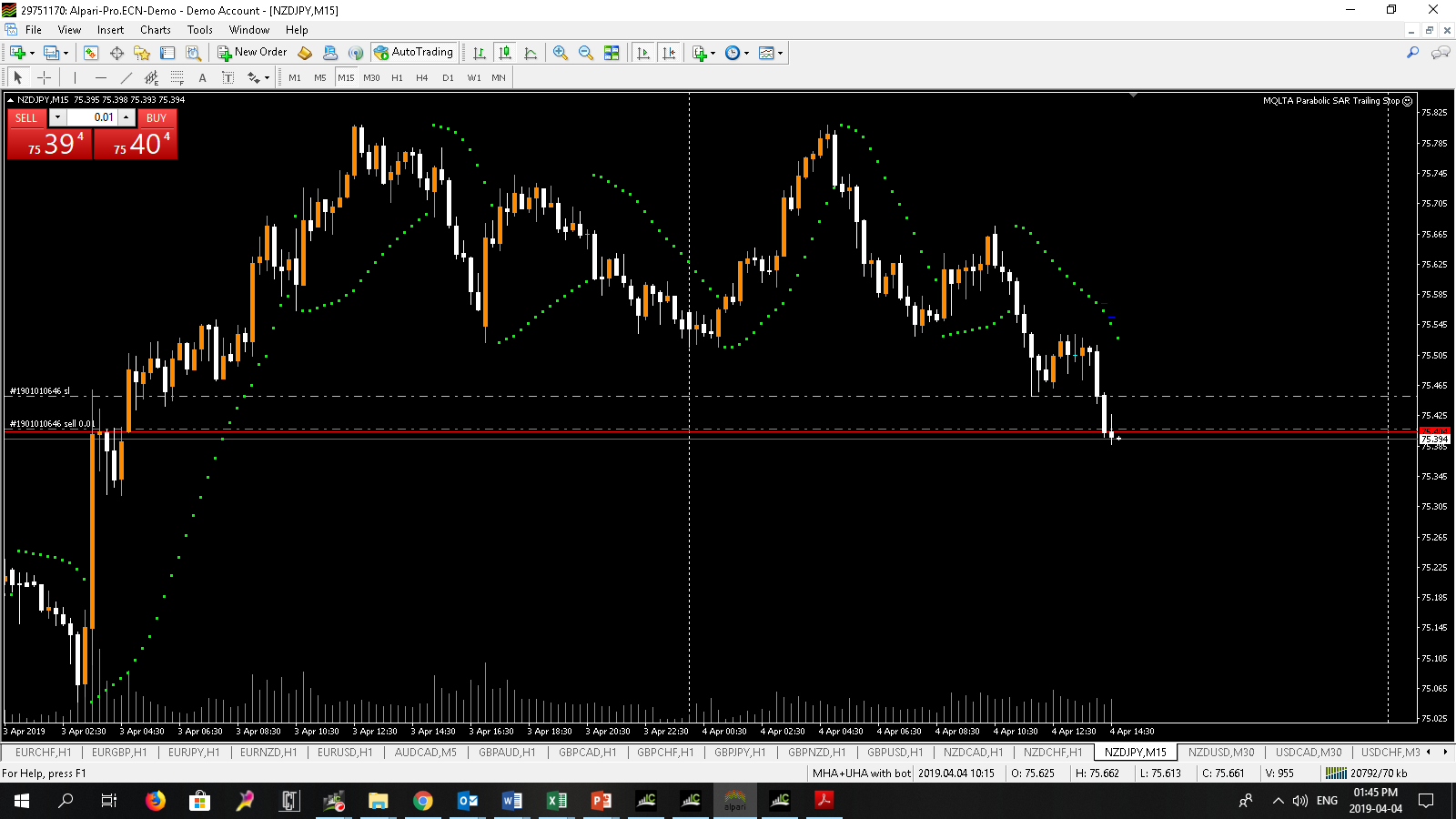Toggle Chart Shift
The height and width of the screenshot is (819, 1456).
[x=669, y=53]
